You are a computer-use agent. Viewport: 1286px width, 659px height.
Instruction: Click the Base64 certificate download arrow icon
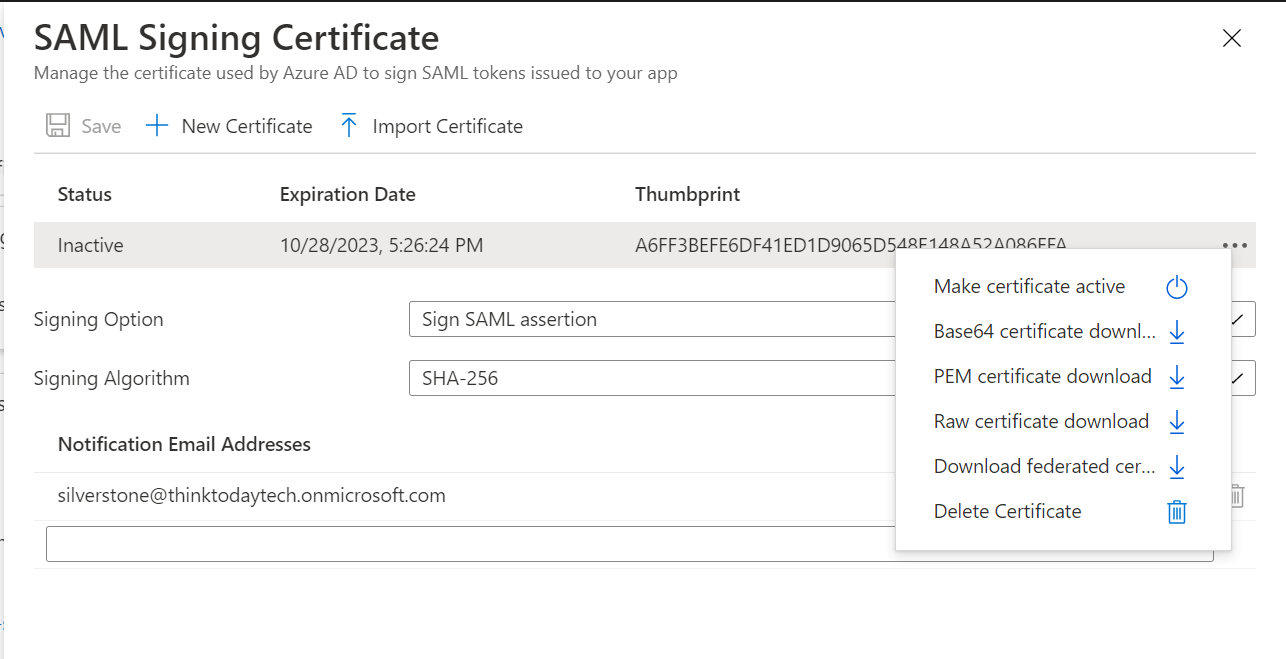pos(1177,332)
